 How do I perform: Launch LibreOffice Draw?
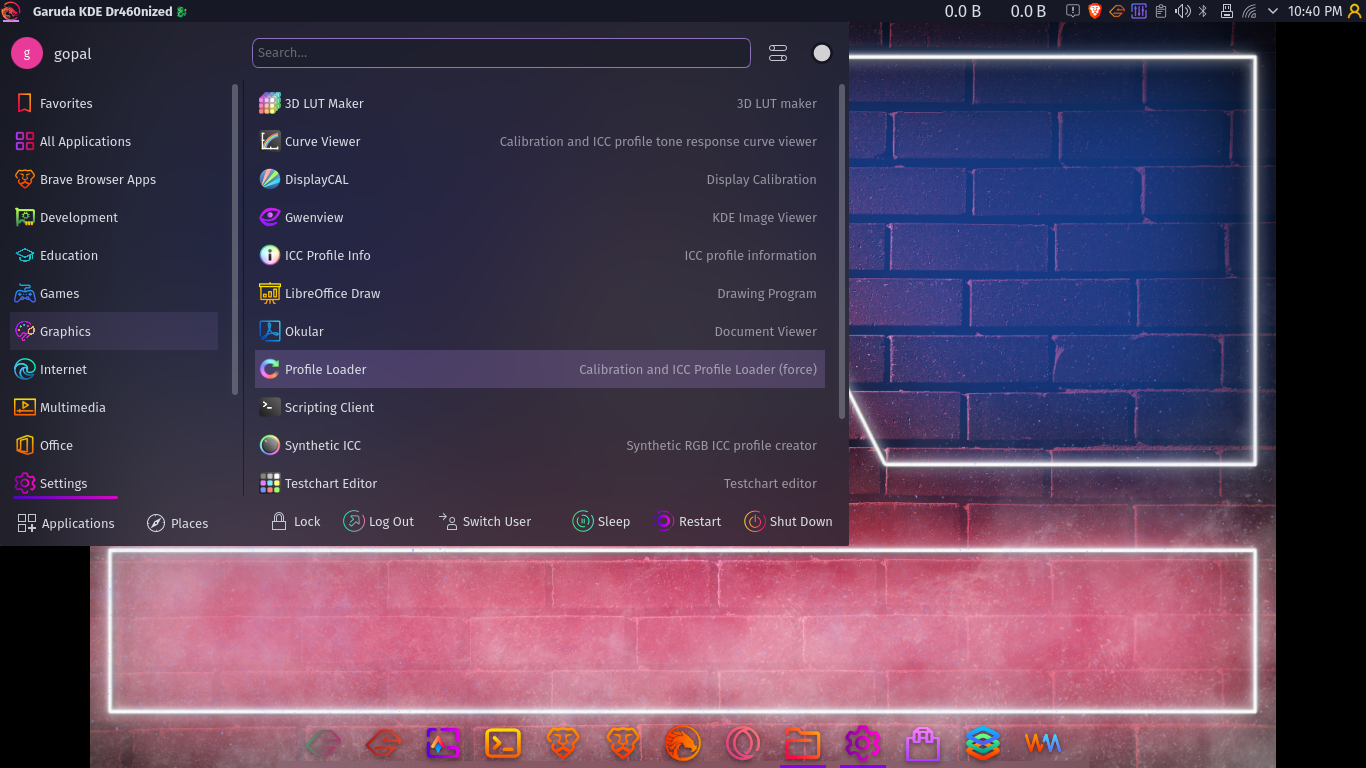540,293
